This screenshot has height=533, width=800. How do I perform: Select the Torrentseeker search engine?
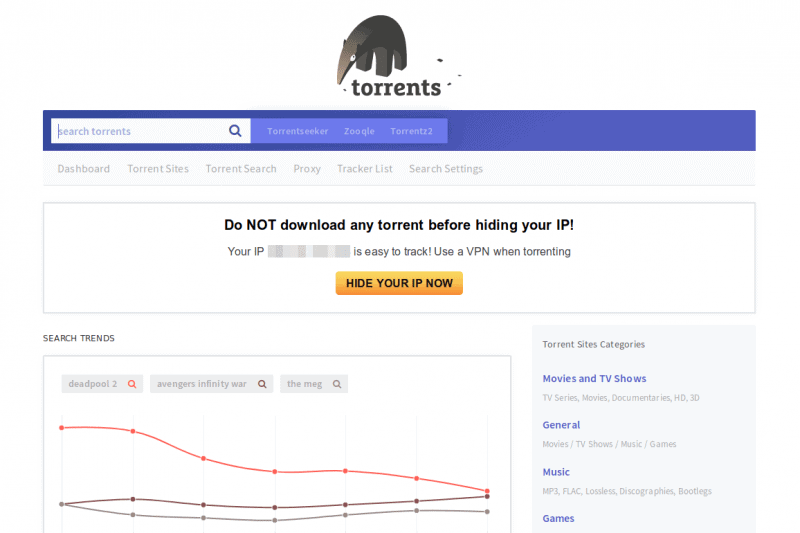coord(297,131)
